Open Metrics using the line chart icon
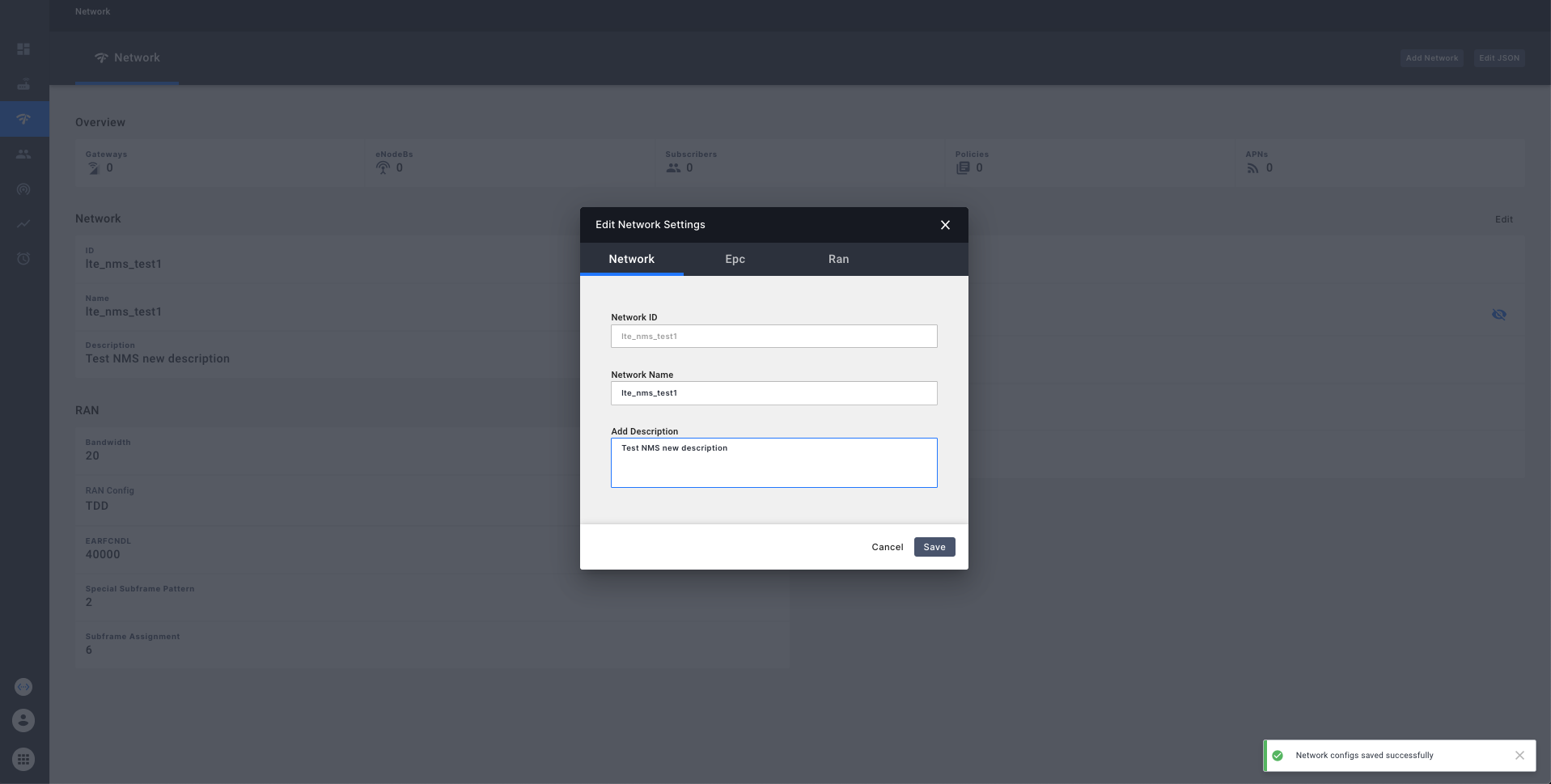1551x784 pixels. coord(23,224)
